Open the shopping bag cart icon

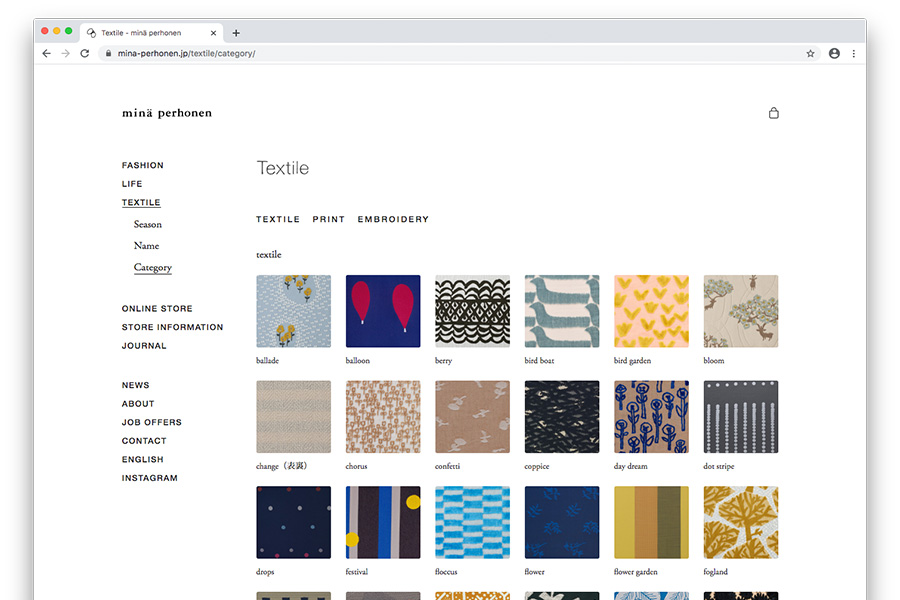pyautogui.click(x=774, y=113)
